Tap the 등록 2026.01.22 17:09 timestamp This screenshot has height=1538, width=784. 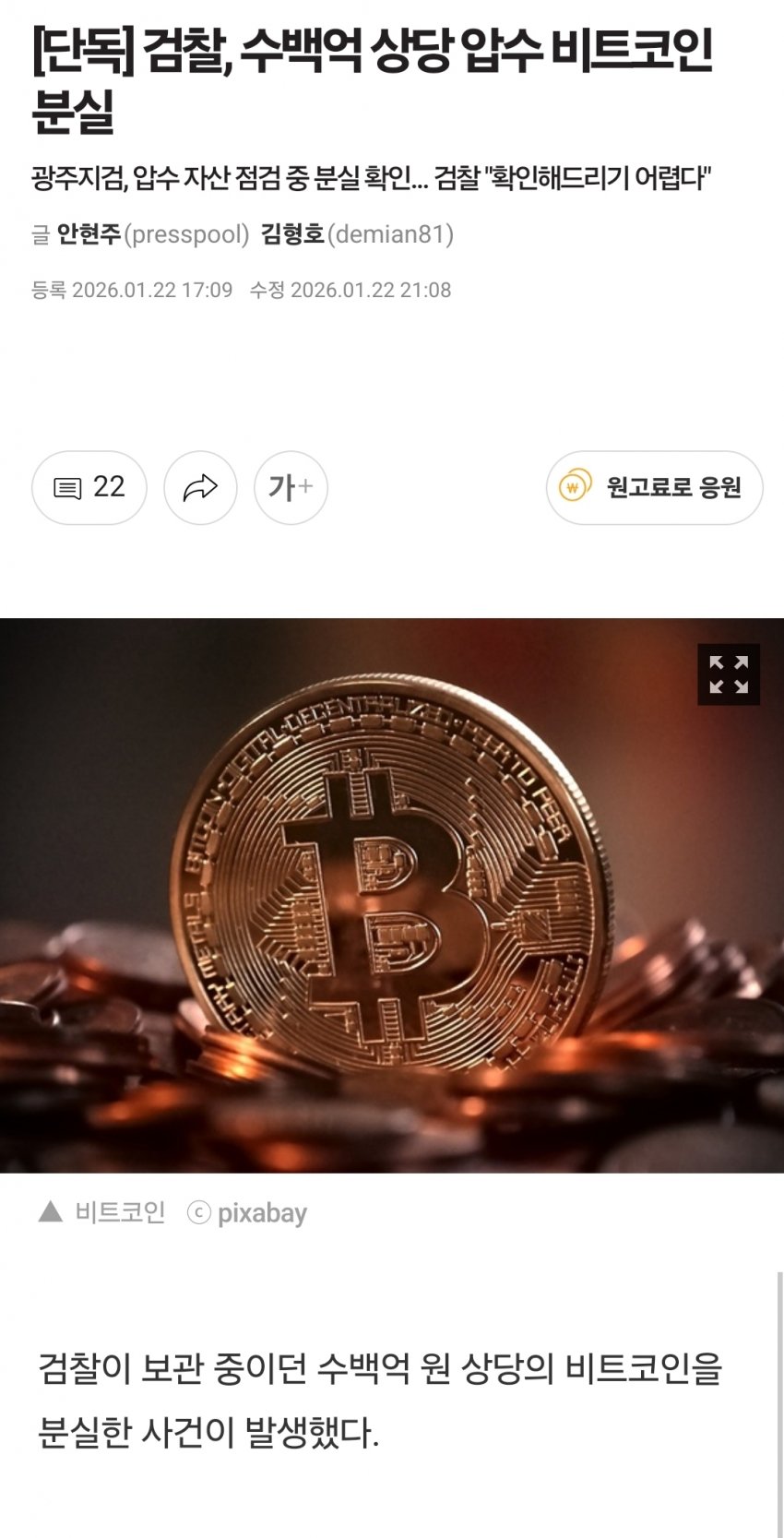[132, 290]
